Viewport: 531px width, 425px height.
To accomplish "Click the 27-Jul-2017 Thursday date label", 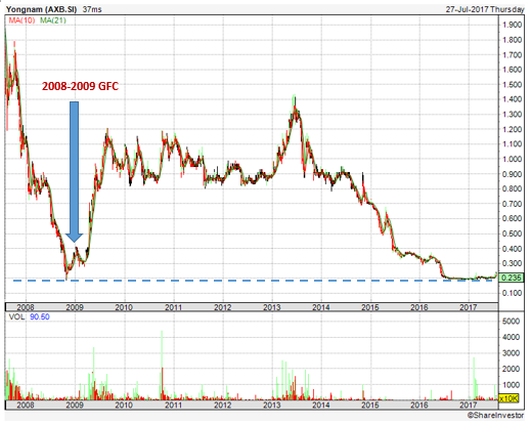I will click(485, 9).
